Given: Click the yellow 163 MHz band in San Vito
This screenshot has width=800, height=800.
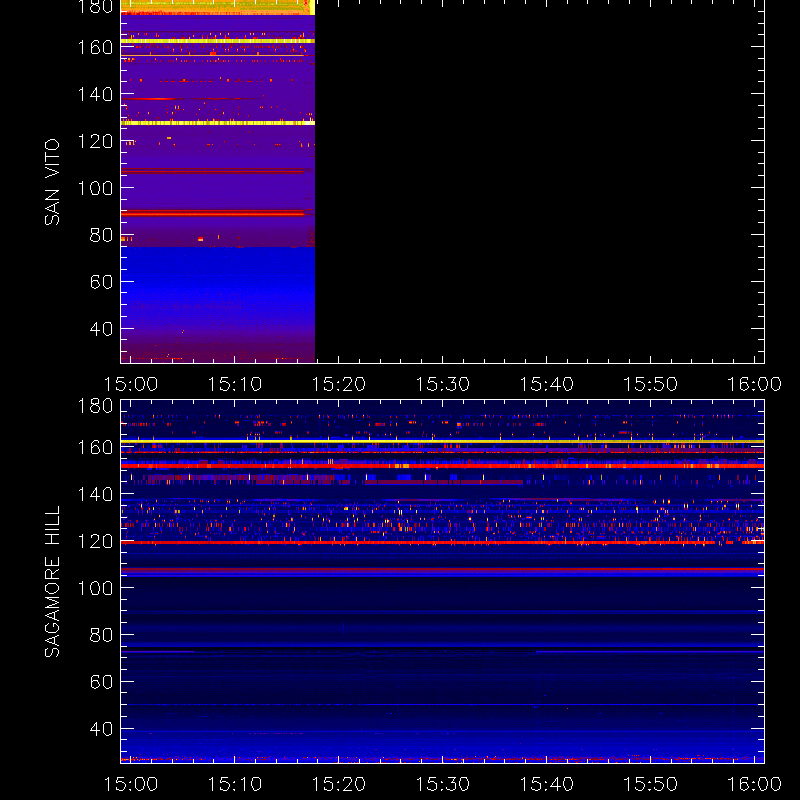Looking at the screenshot, I should [218, 41].
